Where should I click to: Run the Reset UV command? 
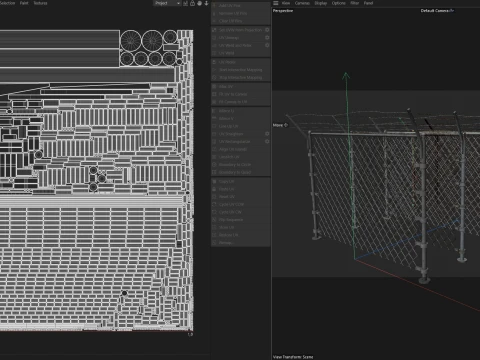[240, 197]
